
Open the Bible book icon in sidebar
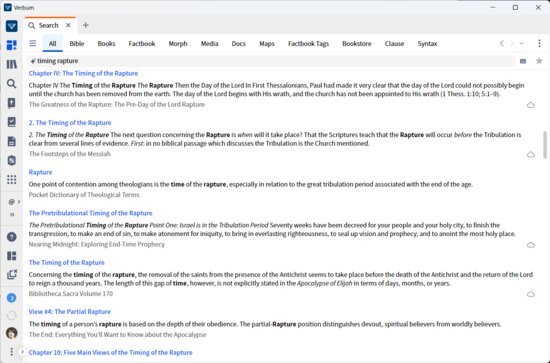12,103
